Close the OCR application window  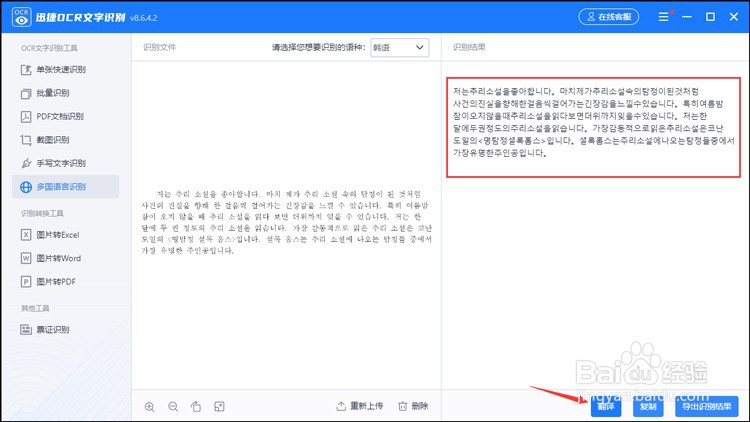(734, 17)
